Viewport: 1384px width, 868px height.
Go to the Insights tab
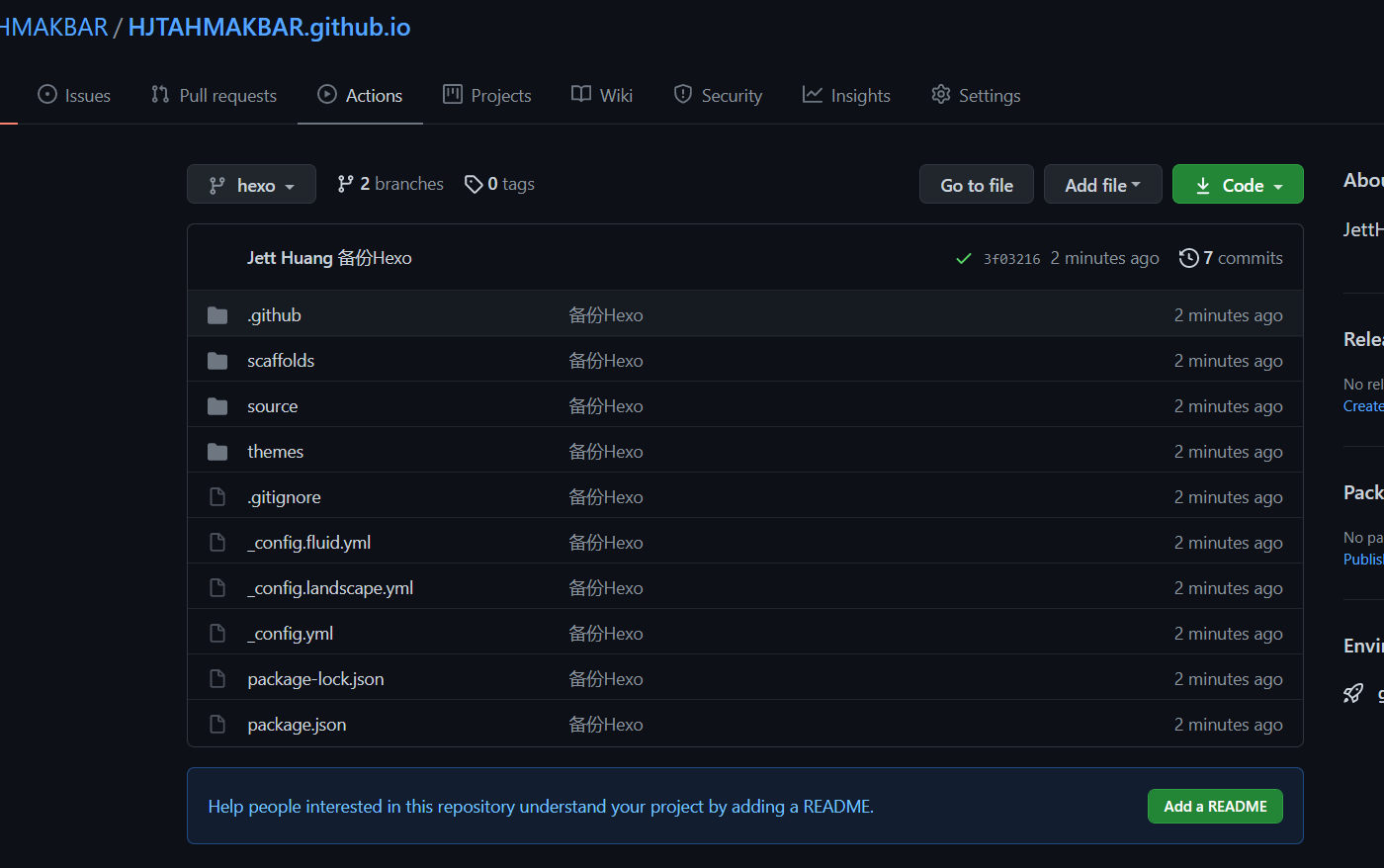coord(846,96)
